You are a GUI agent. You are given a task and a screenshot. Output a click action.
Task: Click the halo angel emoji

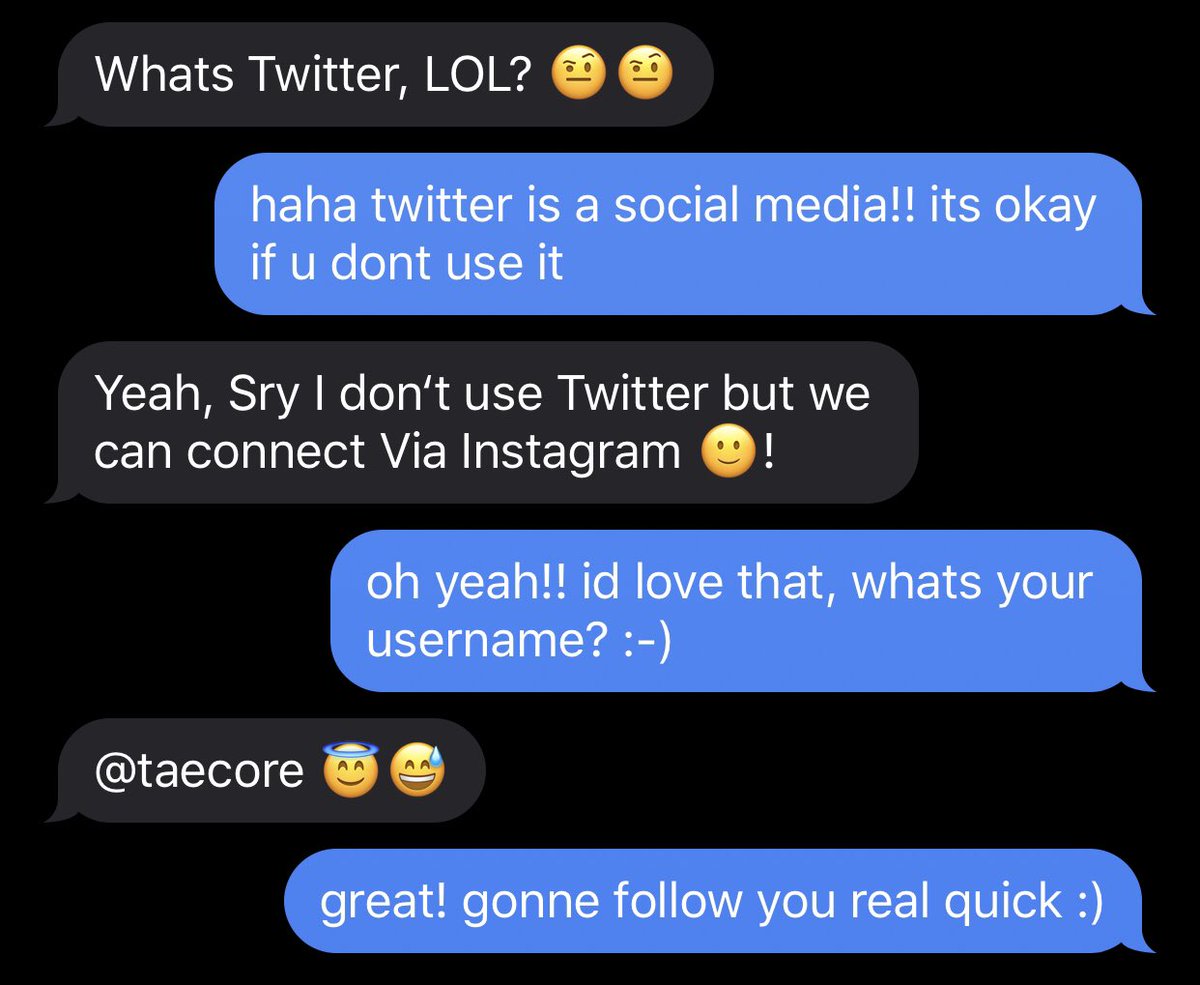349,769
